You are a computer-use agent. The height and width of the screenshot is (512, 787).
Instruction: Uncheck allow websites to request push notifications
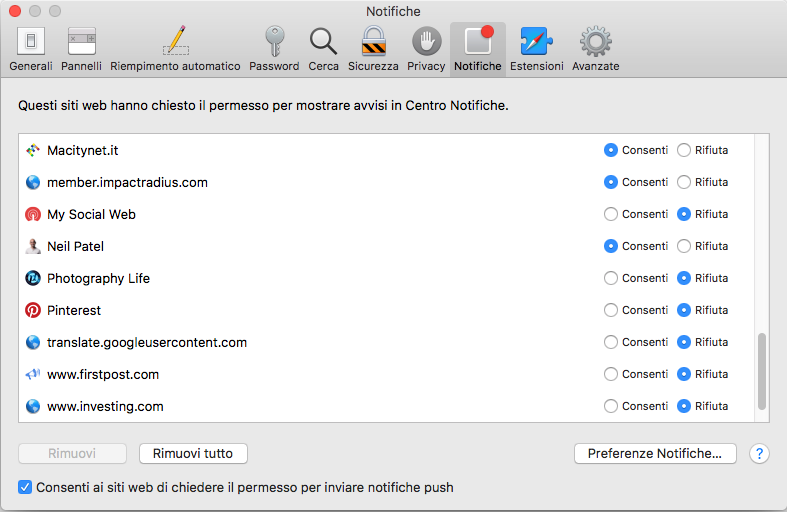(x=25, y=487)
